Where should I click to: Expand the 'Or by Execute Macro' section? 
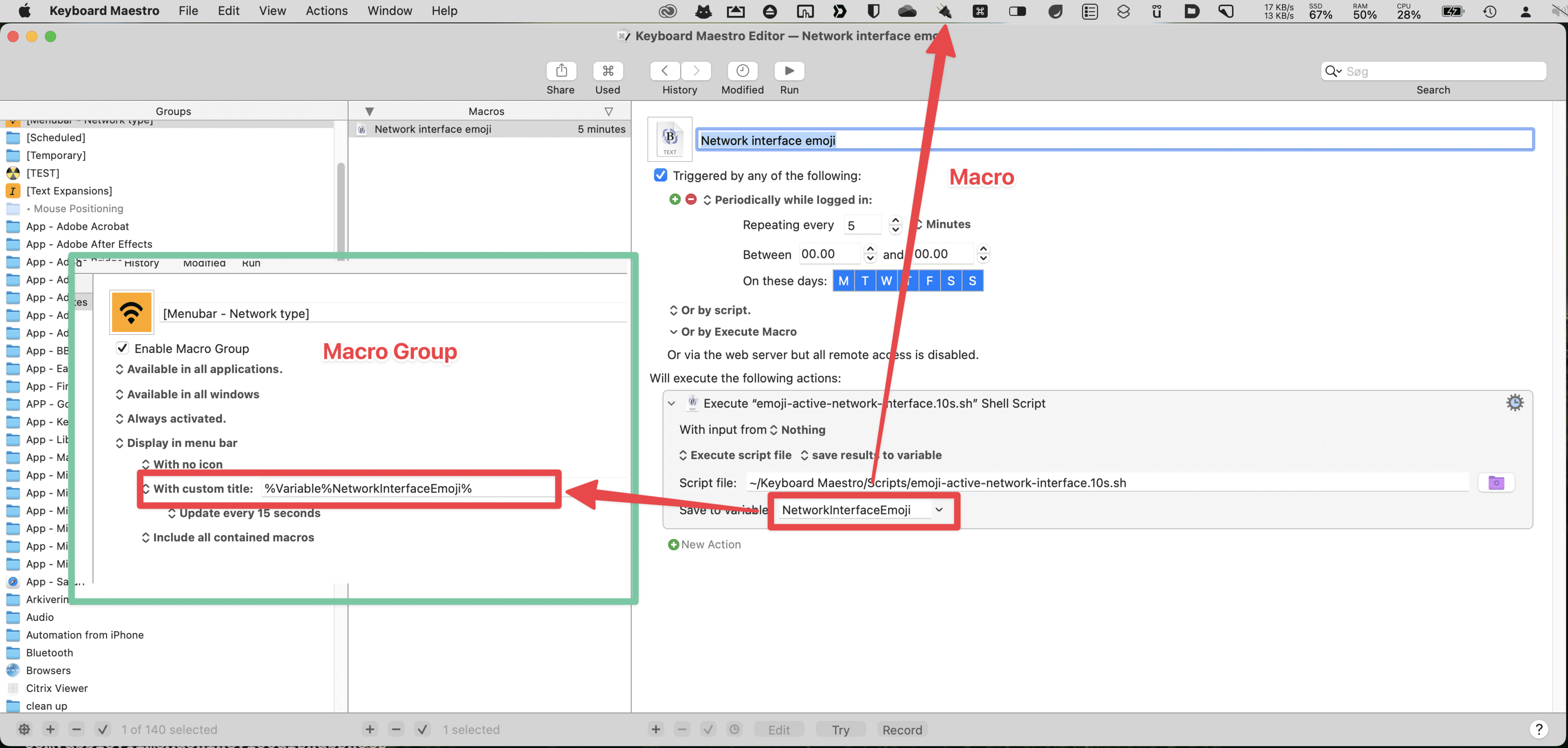click(673, 332)
